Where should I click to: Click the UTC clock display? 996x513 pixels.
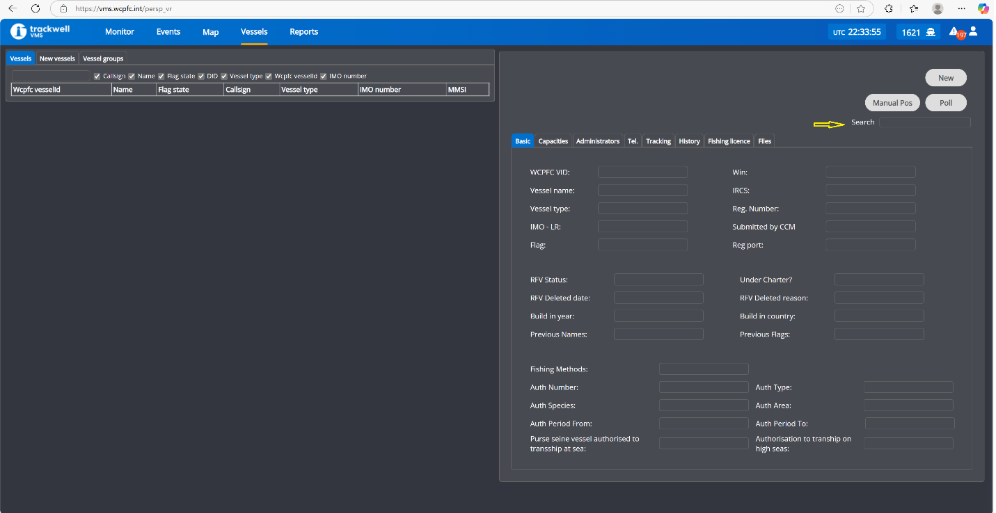pos(858,32)
